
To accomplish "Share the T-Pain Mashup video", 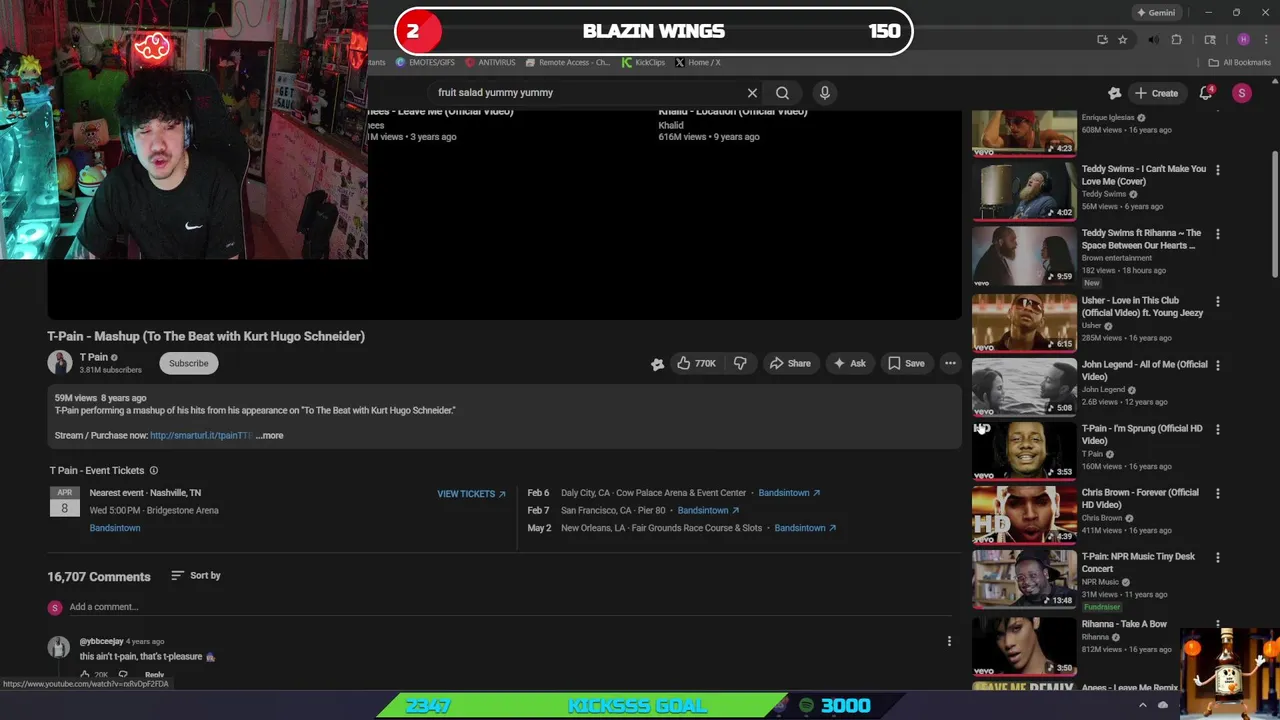I will [790, 363].
